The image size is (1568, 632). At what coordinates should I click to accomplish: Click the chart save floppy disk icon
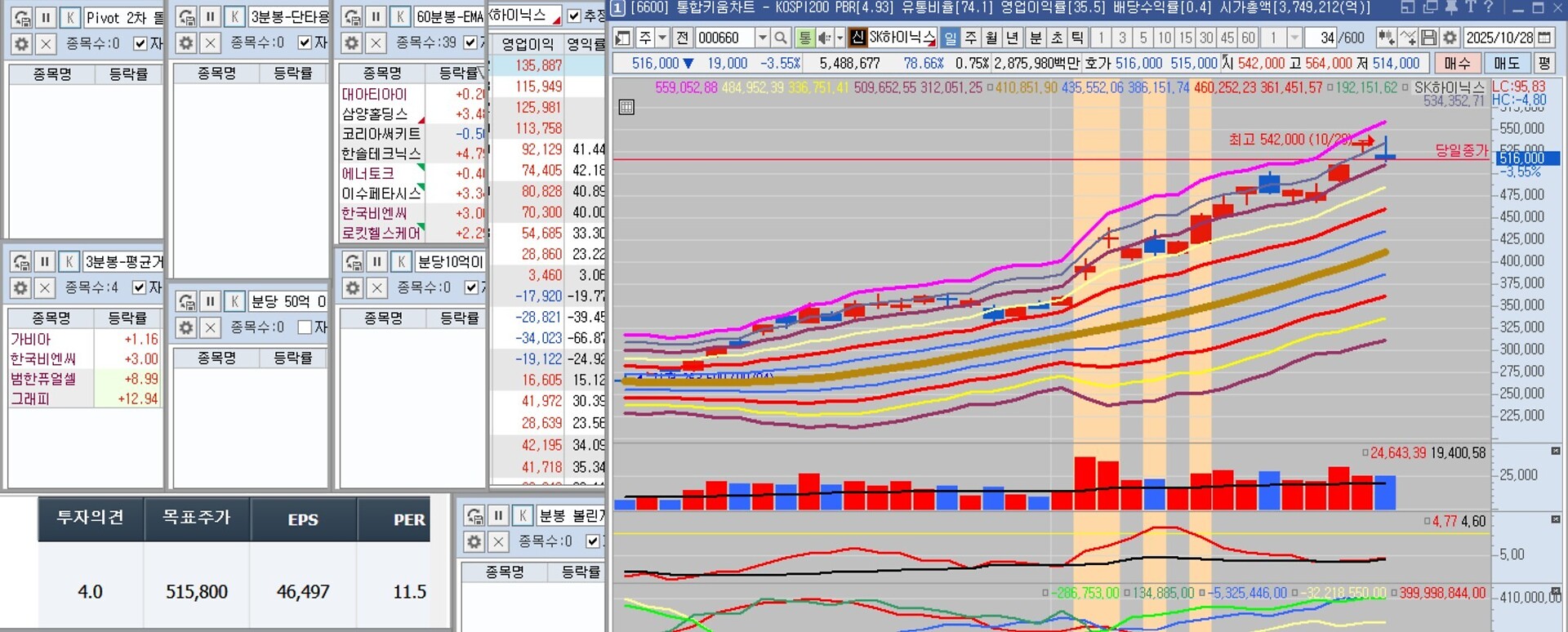pos(1428,38)
